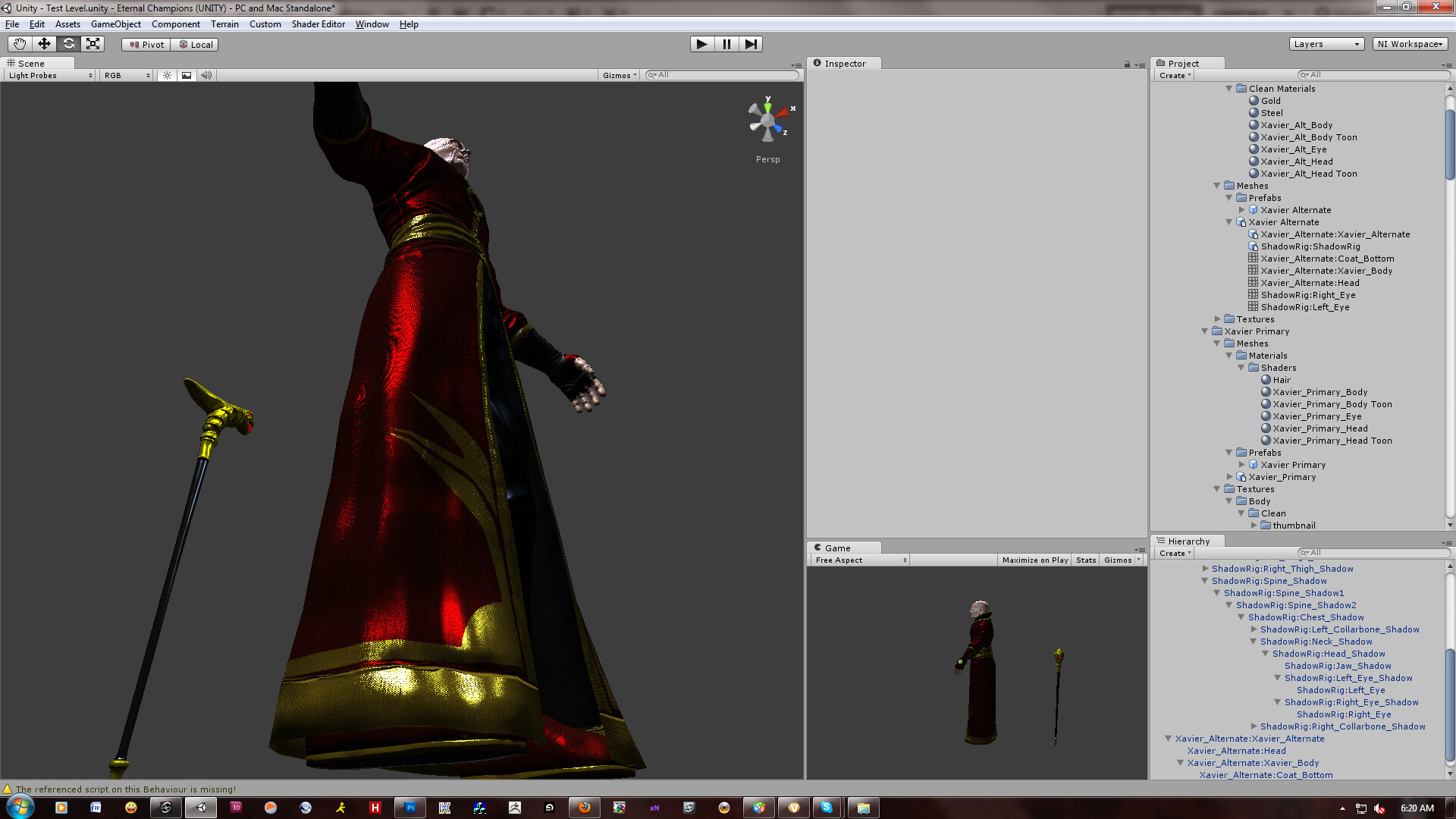Toggle Pivot mode in the toolbar
Viewport: 1456px width, 819px height.
coord(146,44)
